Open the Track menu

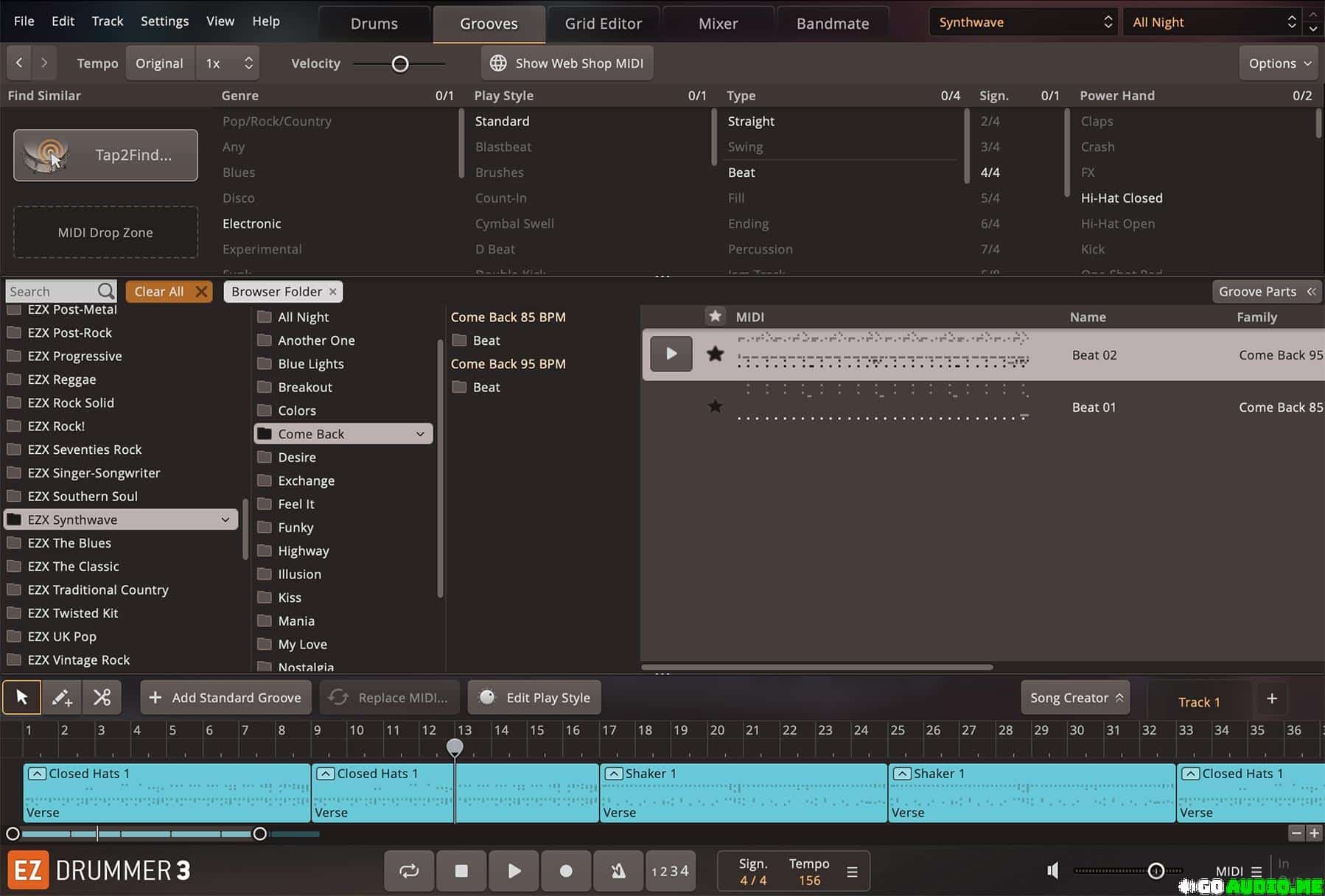coord(107,21)
